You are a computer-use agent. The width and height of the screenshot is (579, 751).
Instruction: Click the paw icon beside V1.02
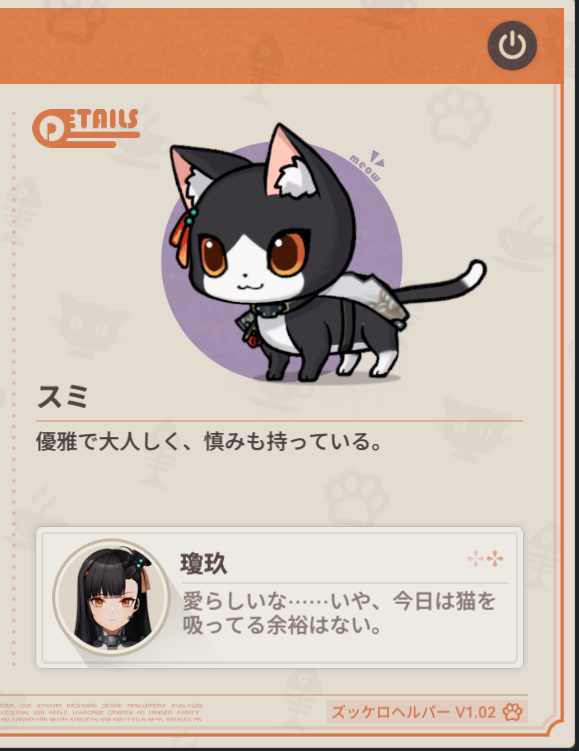point(512,712)
